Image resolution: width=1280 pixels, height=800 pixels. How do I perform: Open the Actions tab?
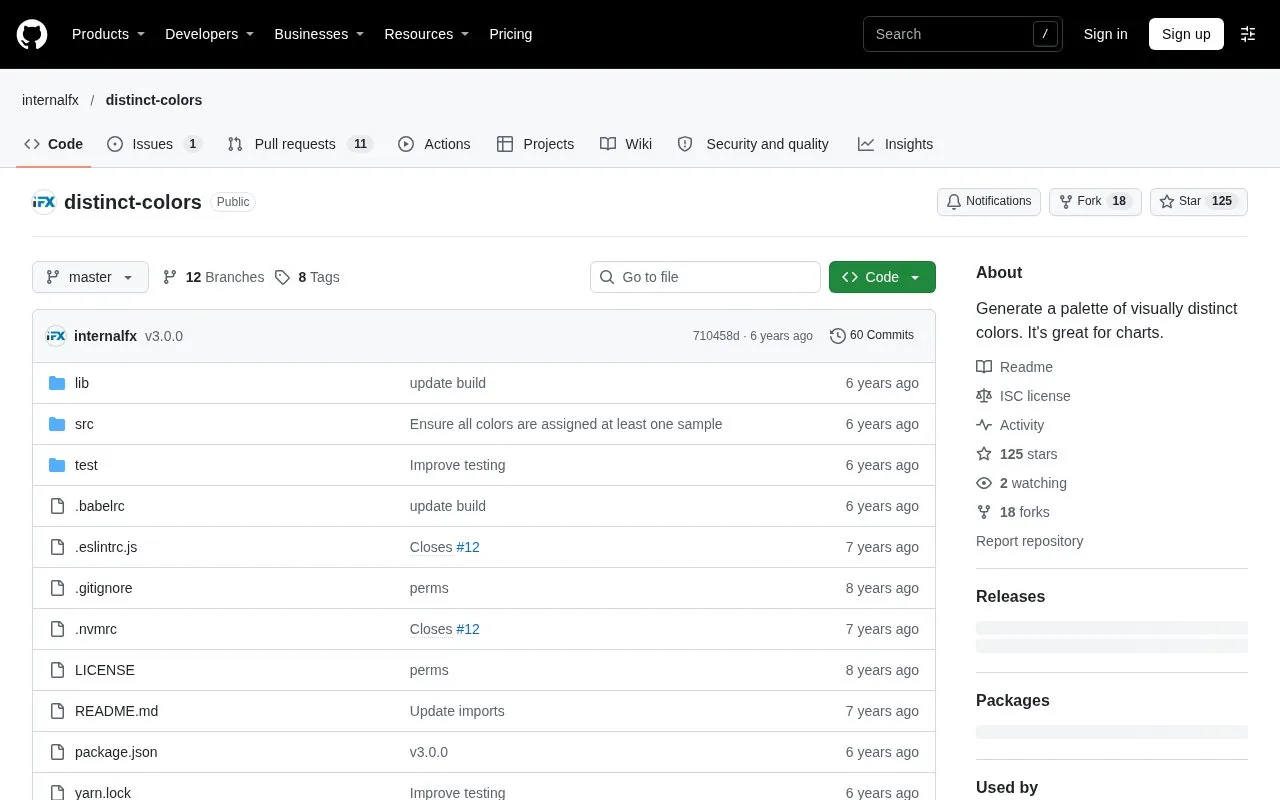(x=434, y=144)
